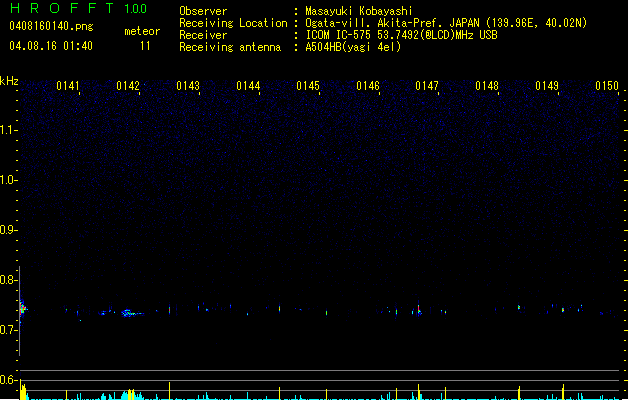The image size is (629, 400).
Task: Click the long meteor echo trail below 0142
Action: tap(132, 313)
